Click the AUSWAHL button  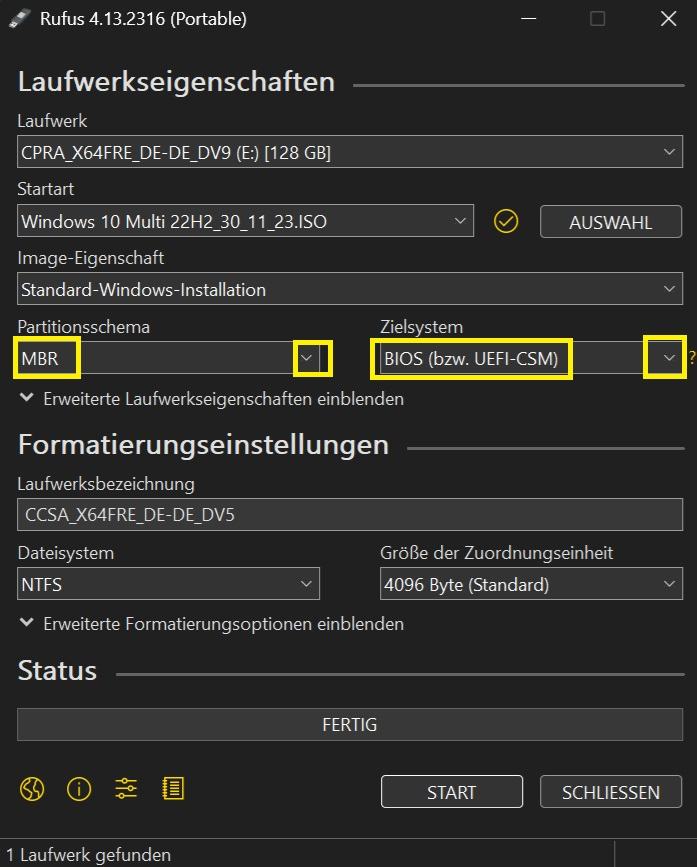click(611, 222)
